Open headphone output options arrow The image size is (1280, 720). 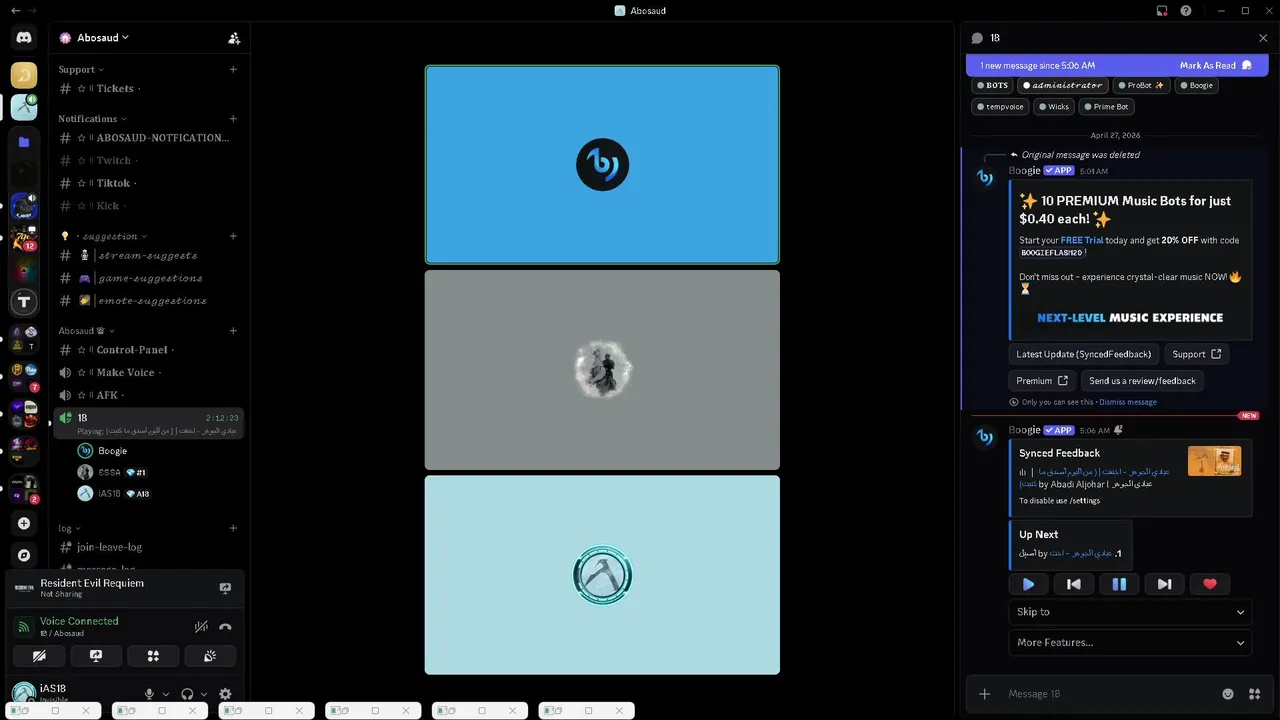point(204,694)
